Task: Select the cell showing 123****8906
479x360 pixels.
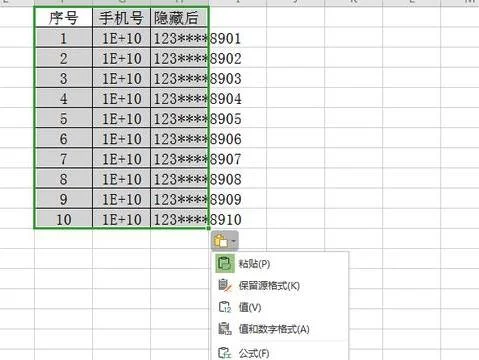Action: (x=180, y=139)
